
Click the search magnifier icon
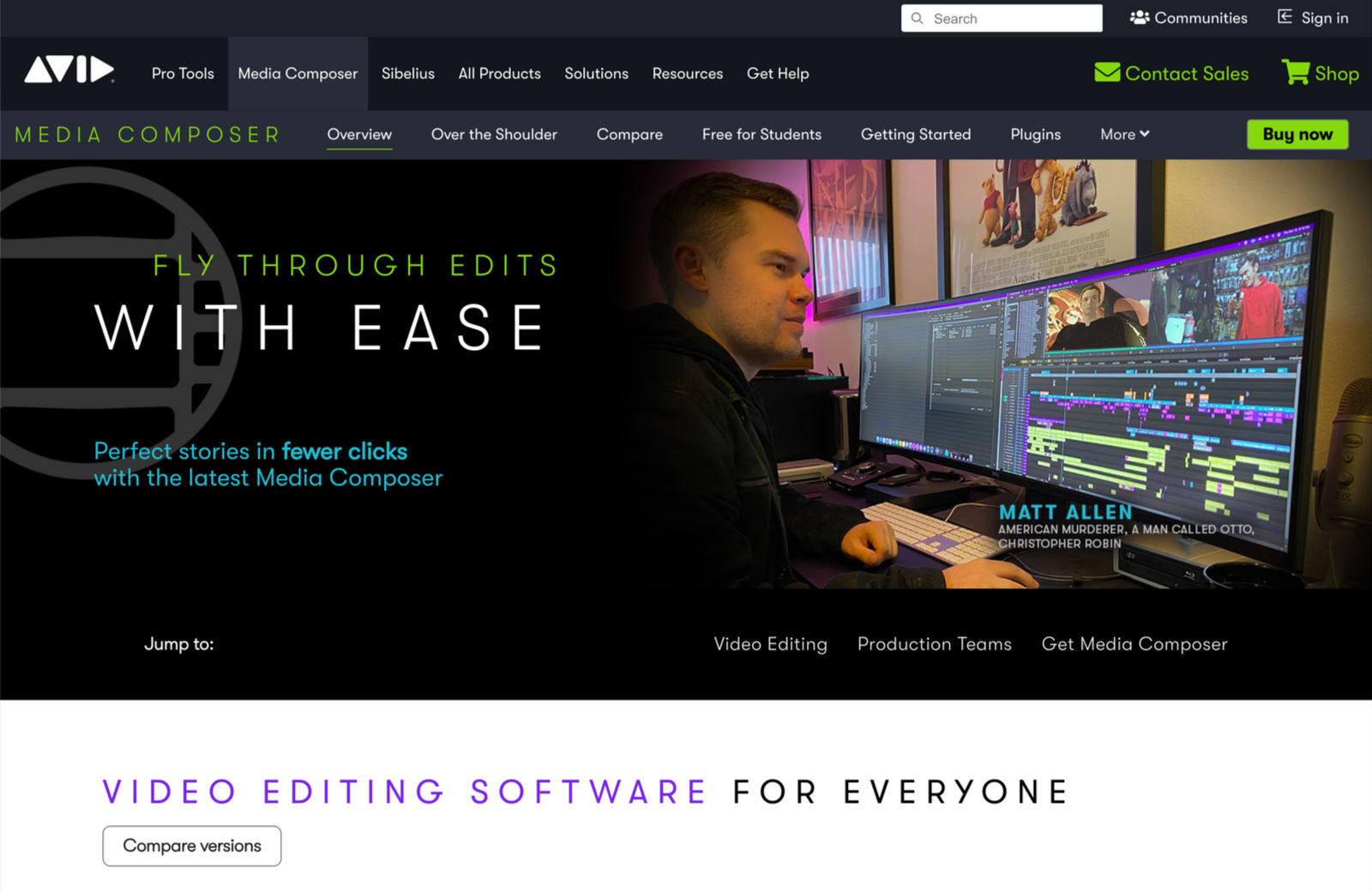point(917,18)
